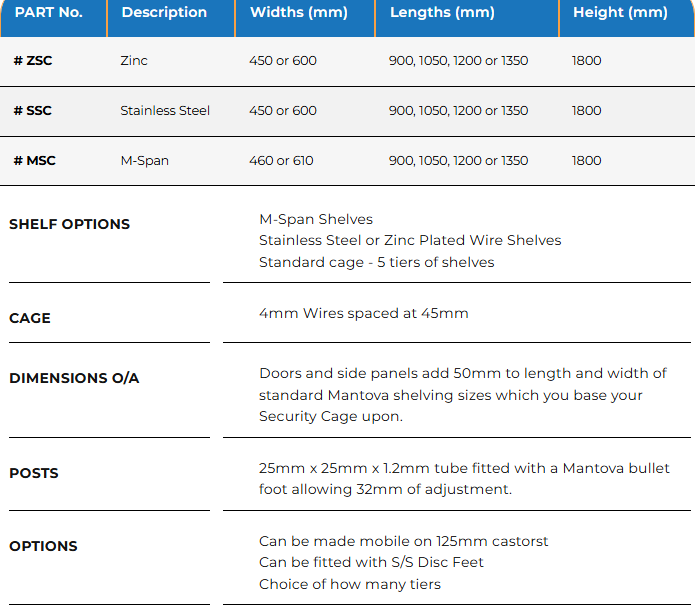Click the 4mm Wires spaced at 45mm text
This screenshot has width=699, height=606.
coord(363,313)
